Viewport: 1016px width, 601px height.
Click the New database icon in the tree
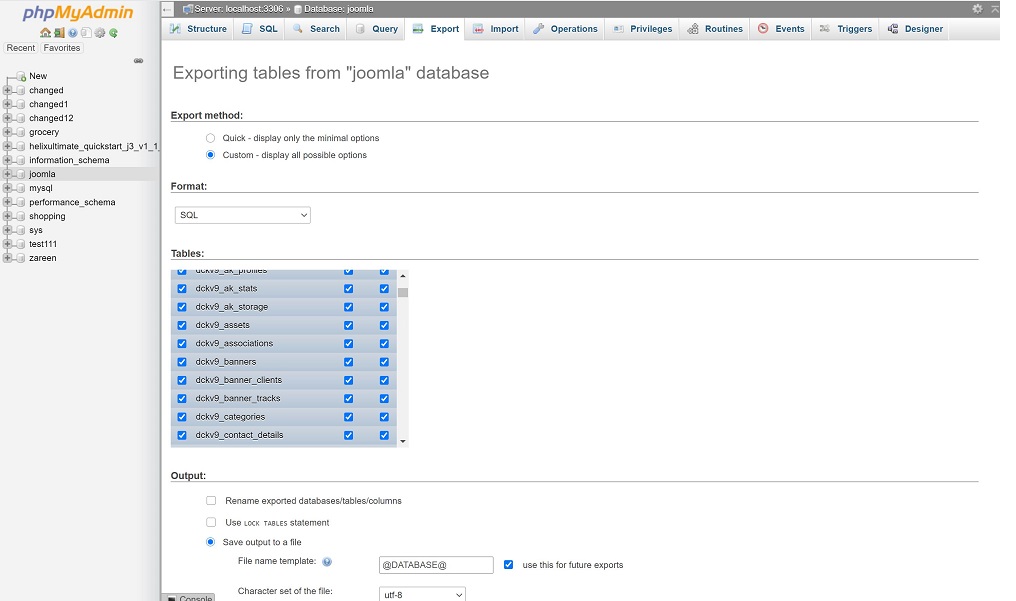pos(21,76)
